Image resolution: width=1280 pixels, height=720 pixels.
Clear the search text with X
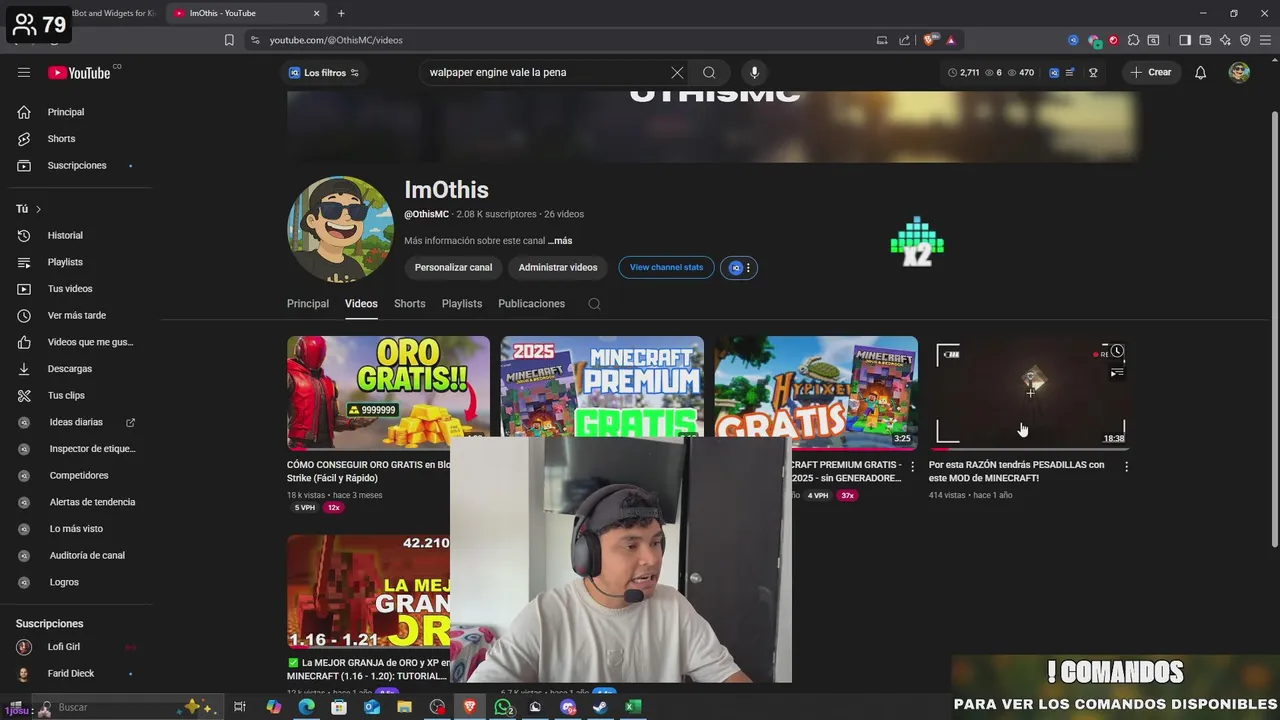[677, 72]
